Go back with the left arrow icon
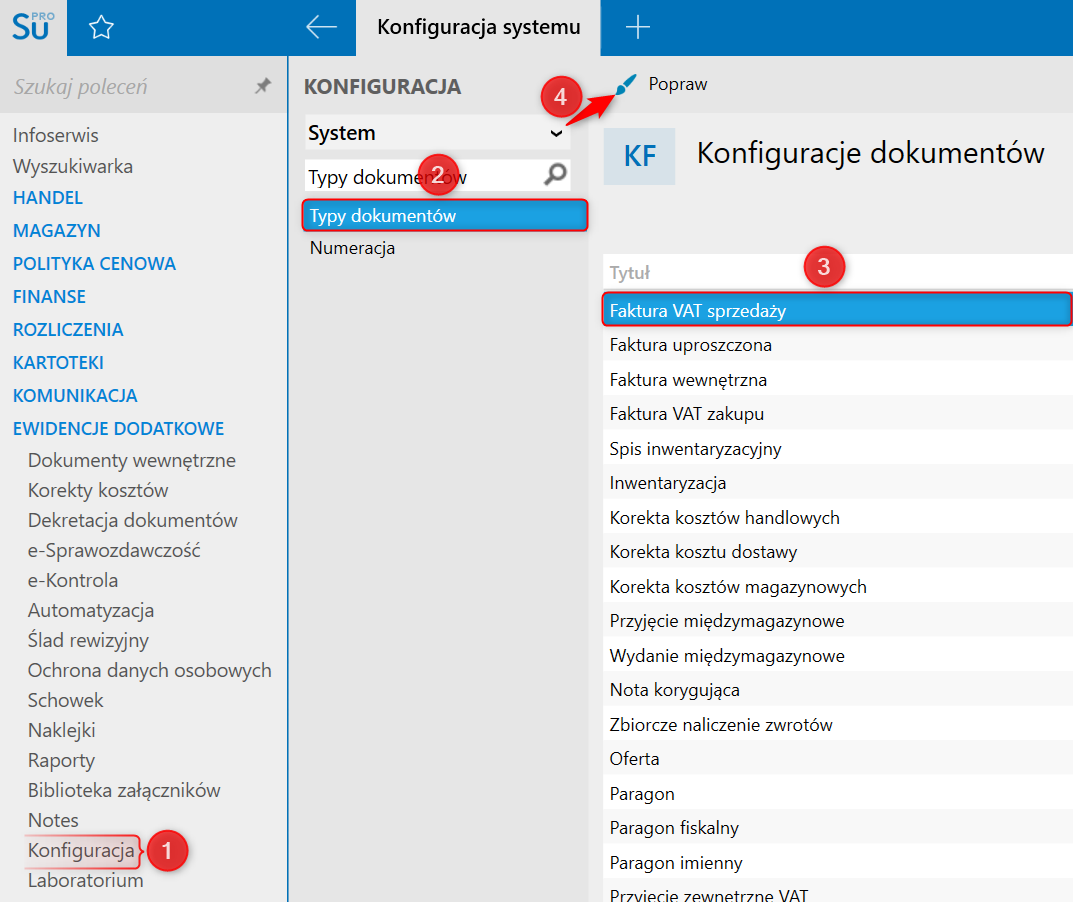1073x902 pixels. pos(321,27)
